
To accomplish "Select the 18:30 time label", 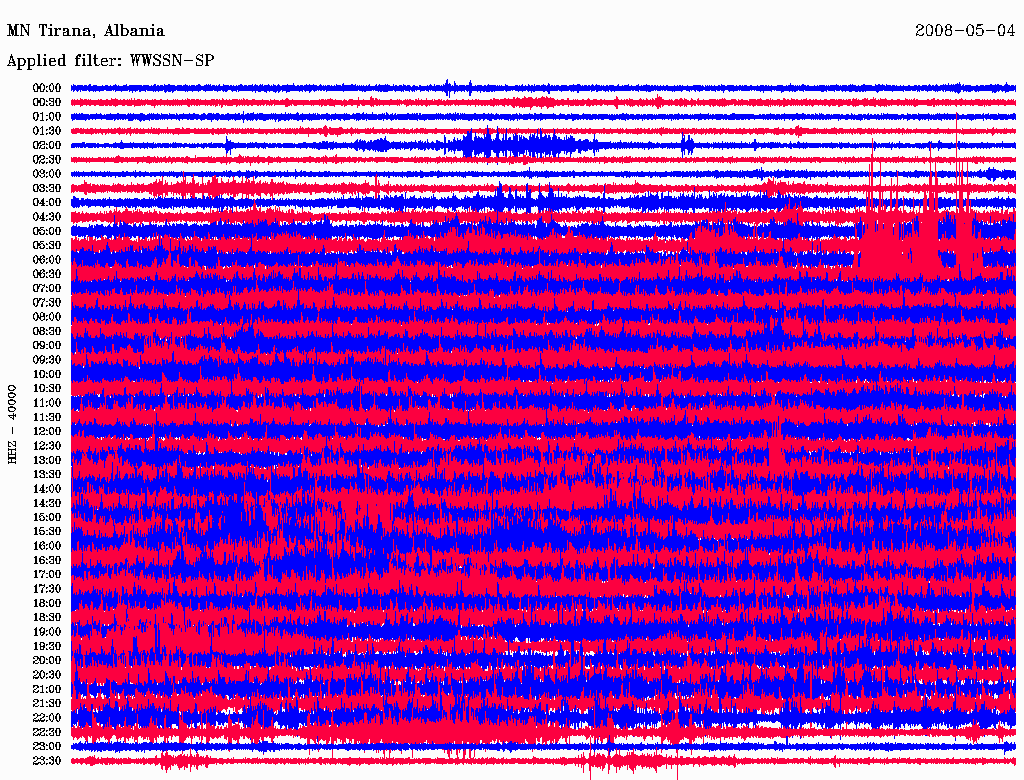I will [47, 617].
